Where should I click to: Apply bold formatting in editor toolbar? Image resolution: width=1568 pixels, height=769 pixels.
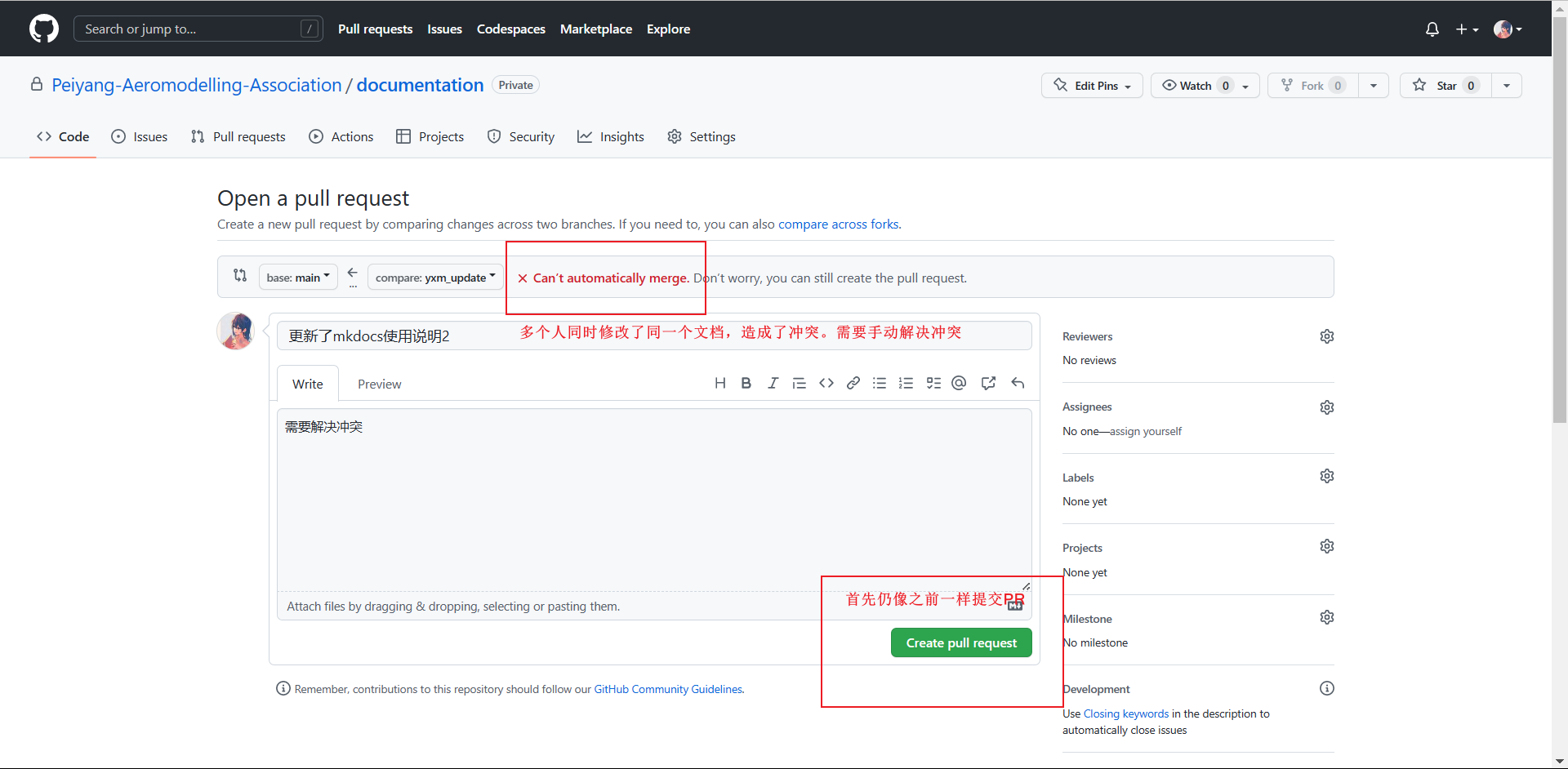click(x=746, y=383)
